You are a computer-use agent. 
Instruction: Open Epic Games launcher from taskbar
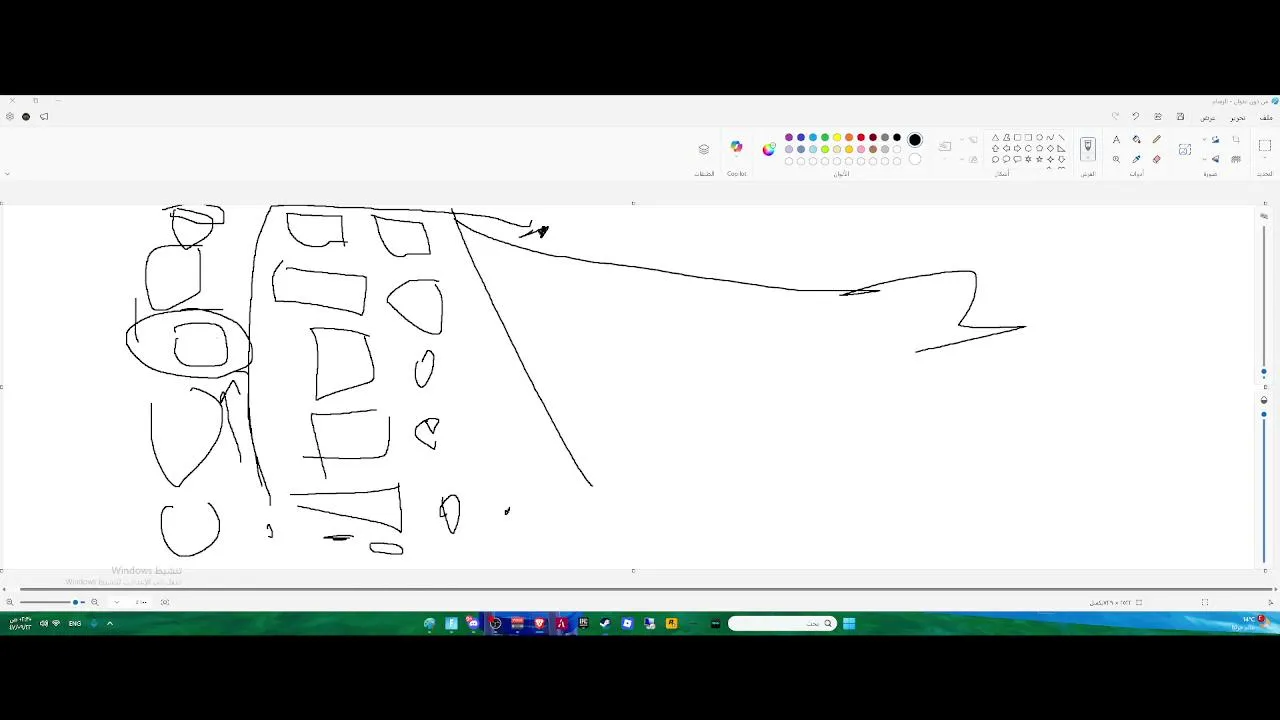[583, 624]
